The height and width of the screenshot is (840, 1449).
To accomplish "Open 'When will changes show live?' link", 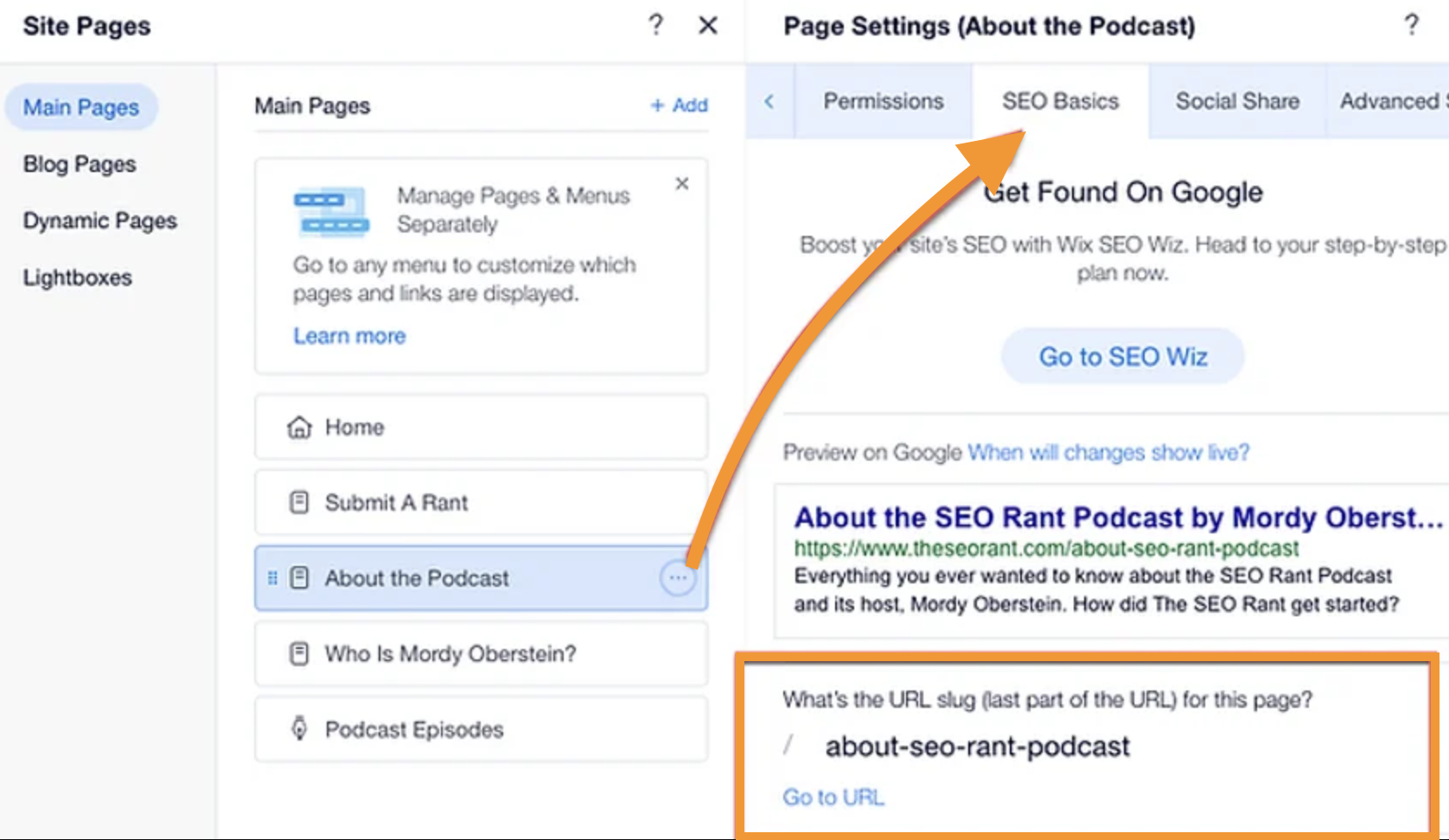I will tap(1108, 452).
